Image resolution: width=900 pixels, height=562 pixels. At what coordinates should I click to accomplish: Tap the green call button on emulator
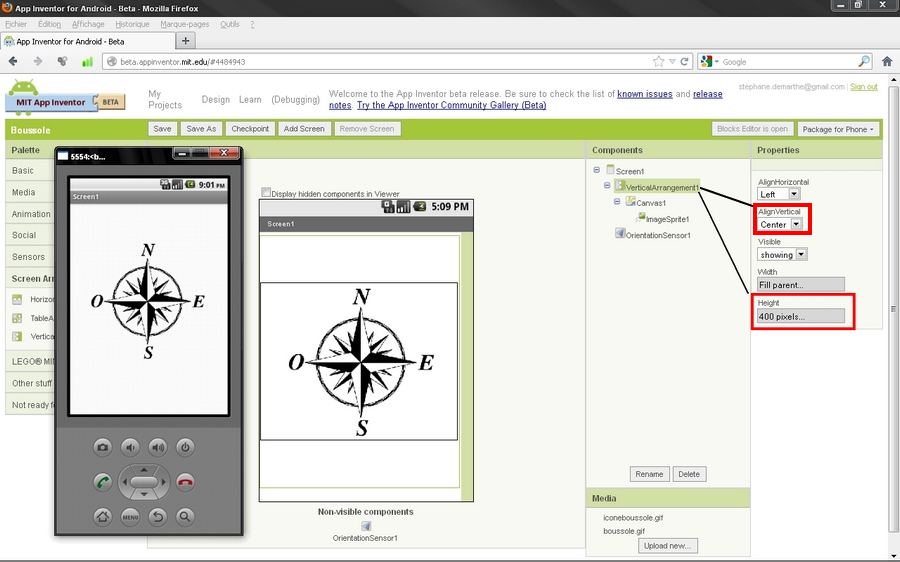click(x=102, y=482)
